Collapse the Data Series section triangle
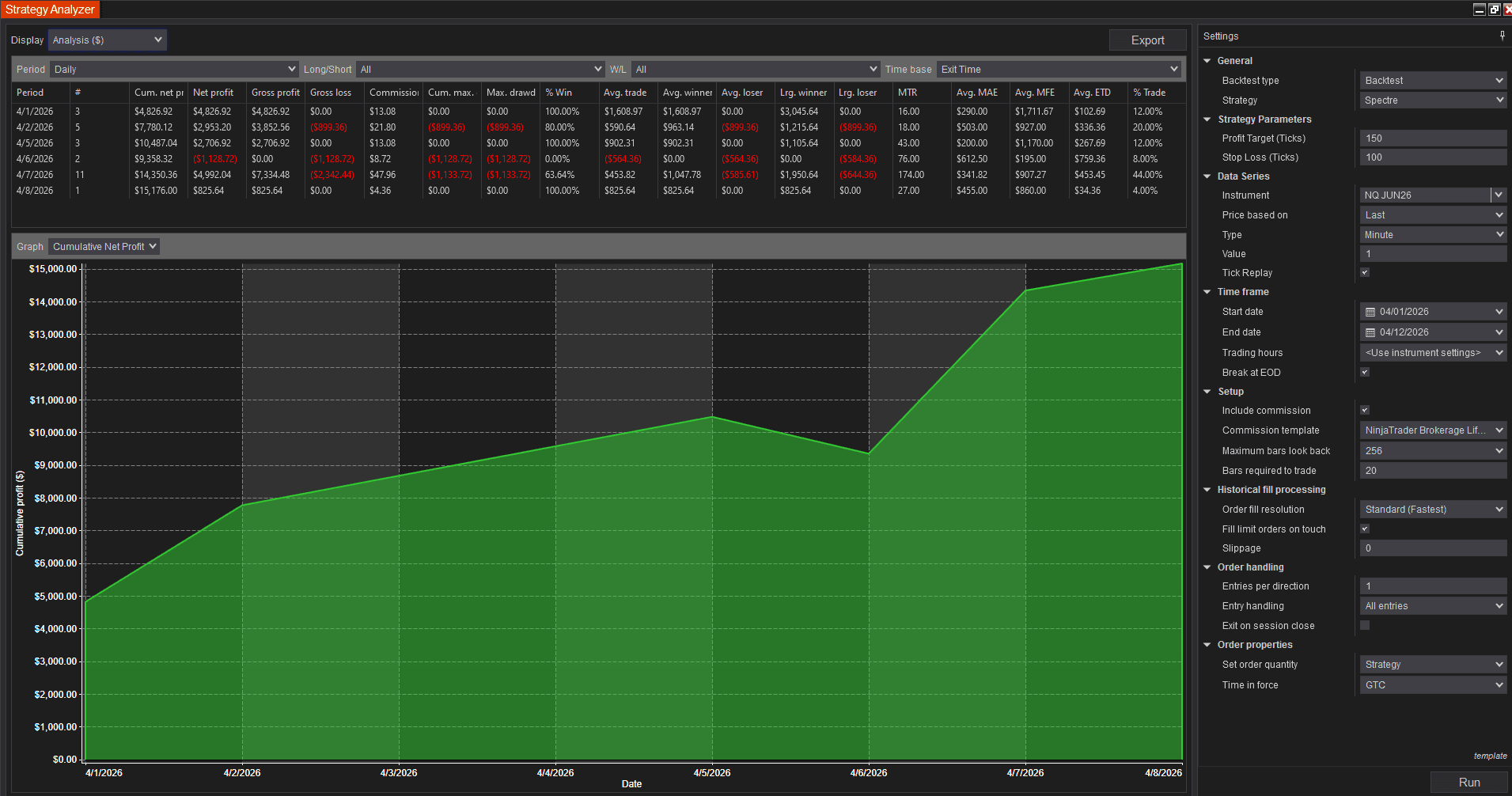1512x796 pixels. pos(1207,176)
